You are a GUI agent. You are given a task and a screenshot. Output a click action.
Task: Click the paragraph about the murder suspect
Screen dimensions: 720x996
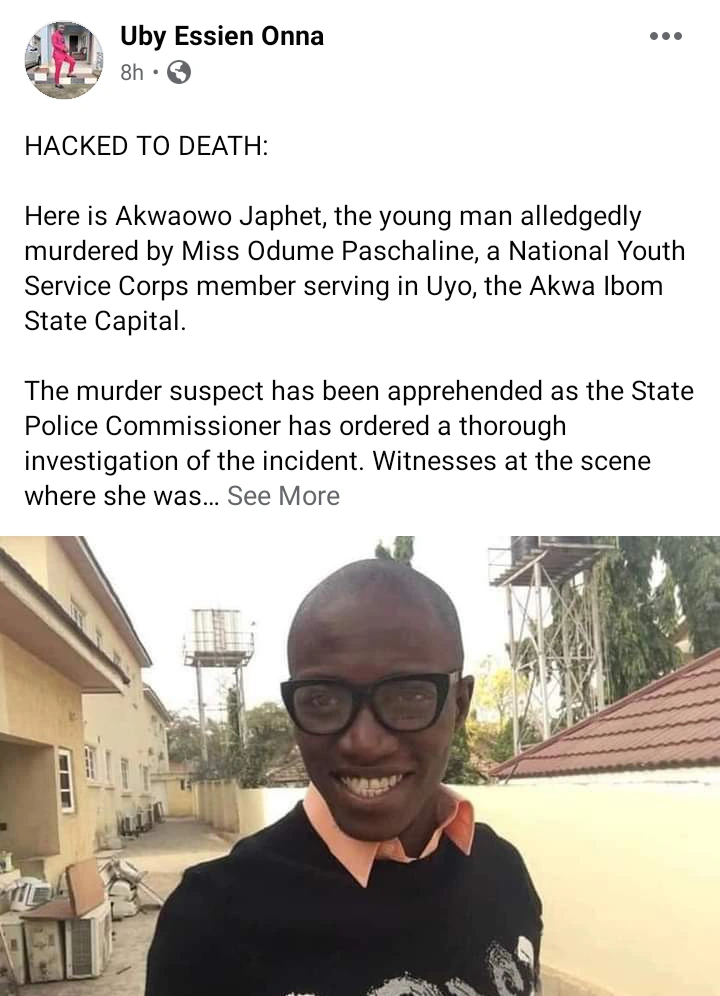[x=359, y=443]
